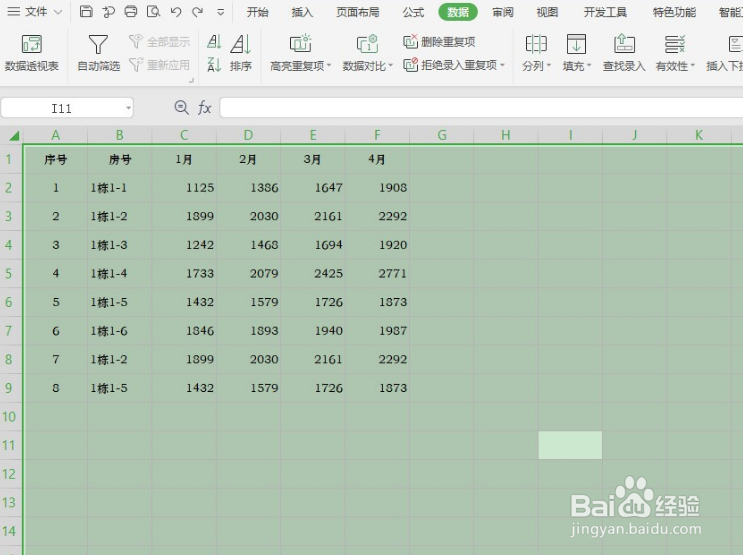Click cell with value 2771
Viewport: 743px width, 555px height.
tap(377, 273)
